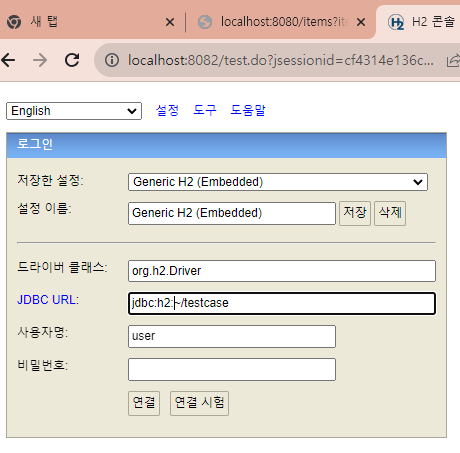Close the localhost:8080/items tab
The image size is (460, 453).
click(x=361, y=22)
